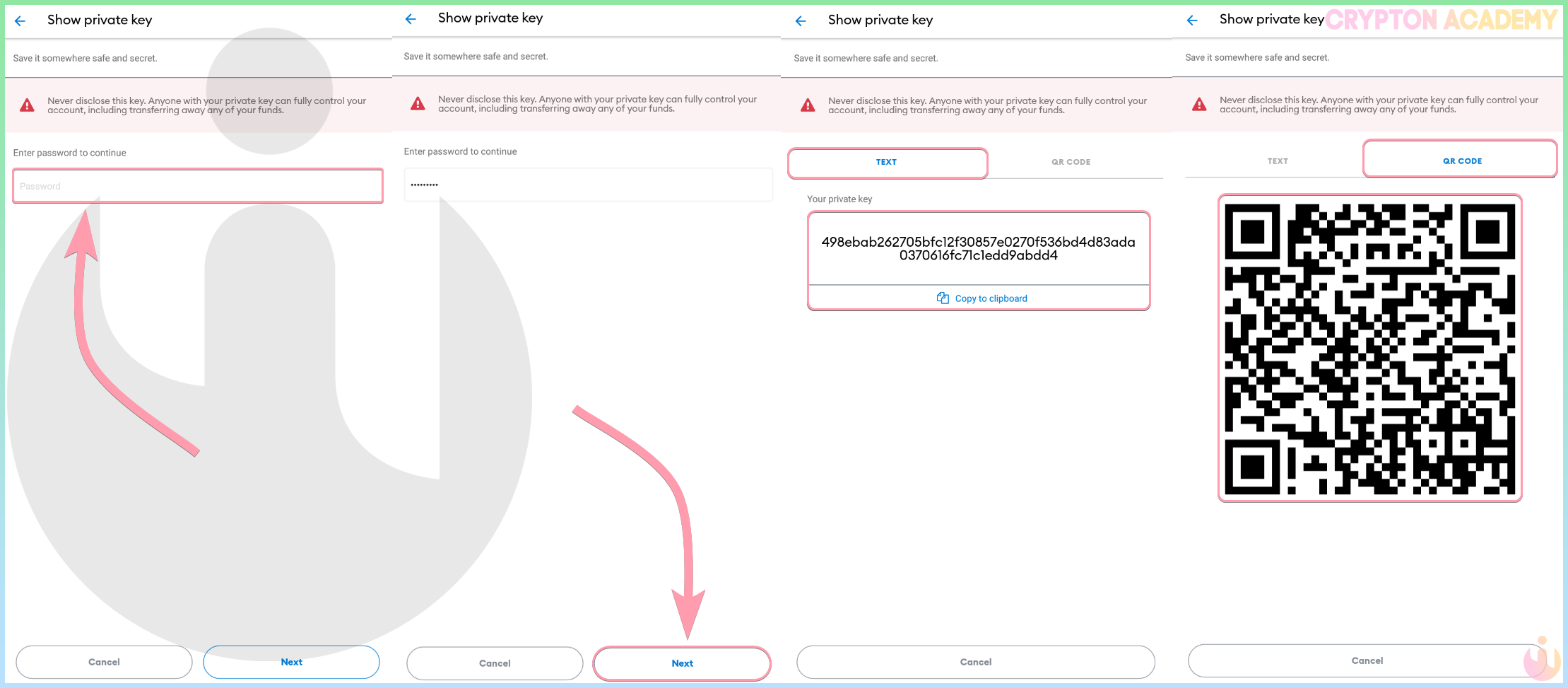
Task: Switch to QR CODE tab on private key text screen
Action: click(1071, 163)
